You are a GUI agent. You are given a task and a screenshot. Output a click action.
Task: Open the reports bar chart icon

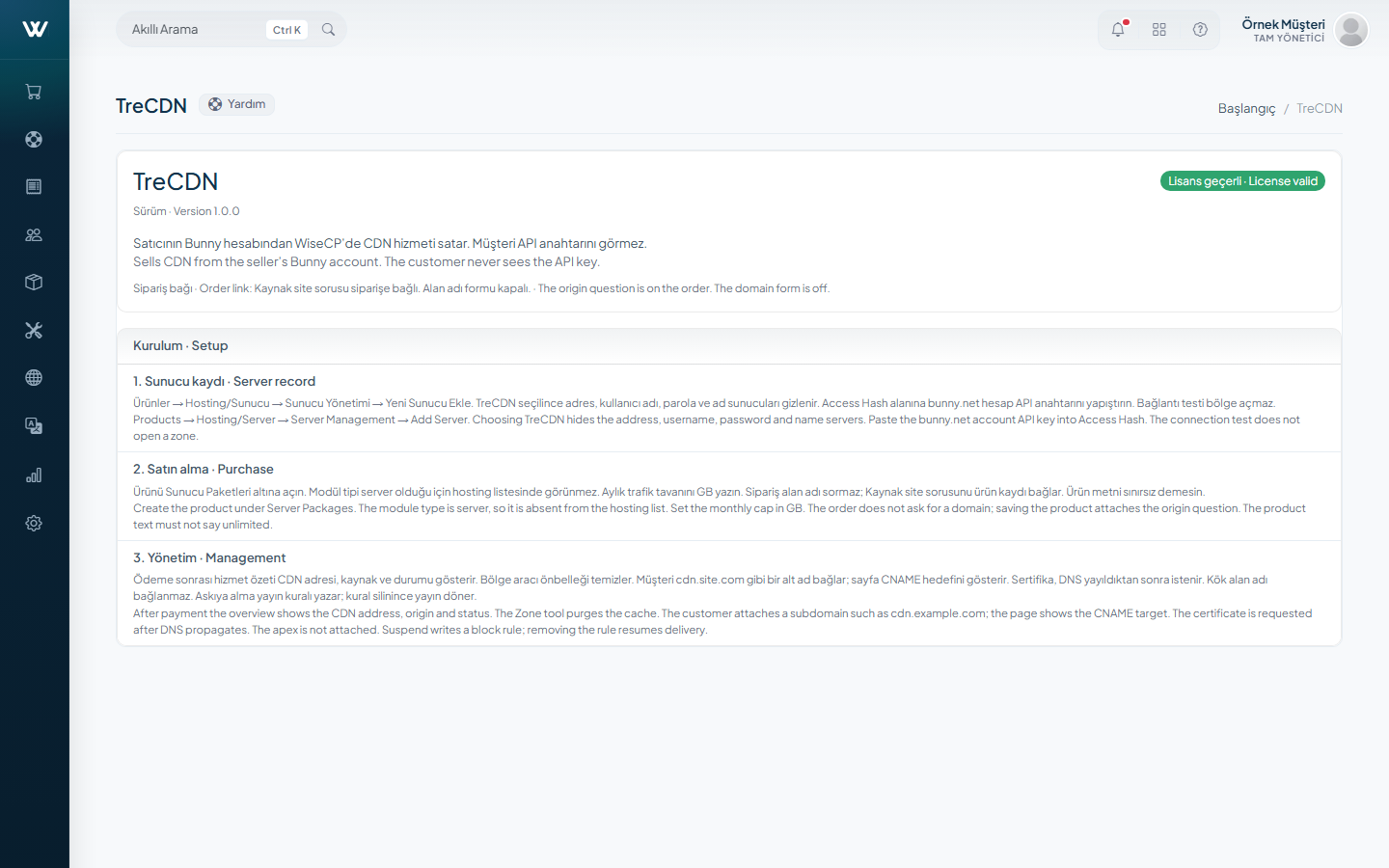[34, 475]
